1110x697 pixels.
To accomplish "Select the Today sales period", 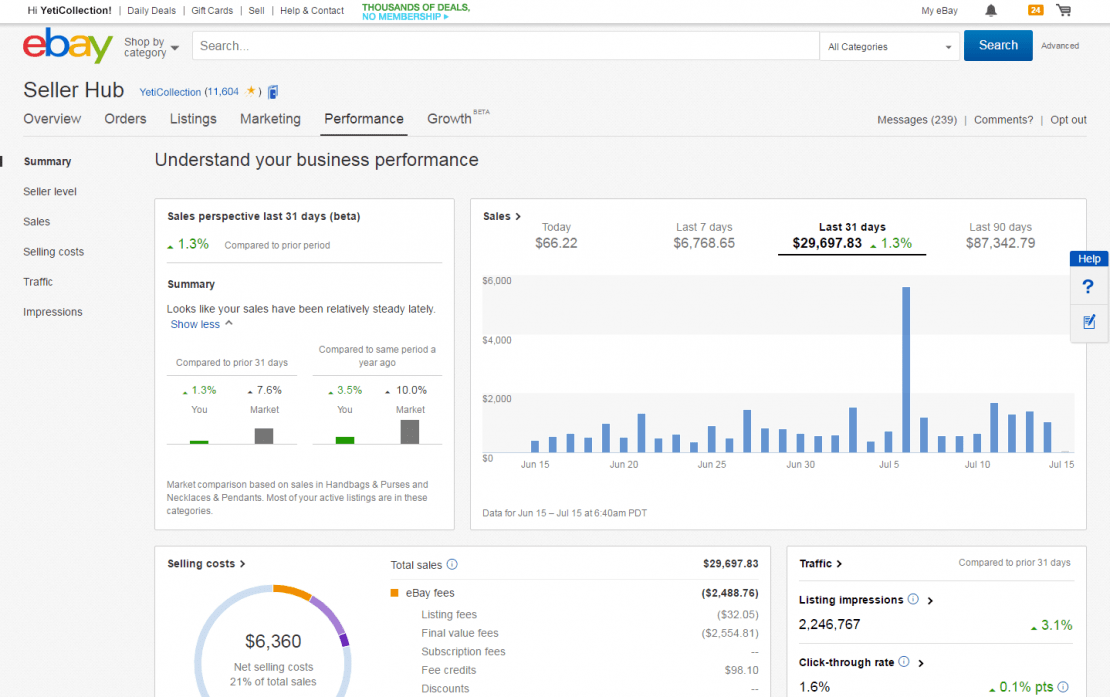I will point(556,233).
